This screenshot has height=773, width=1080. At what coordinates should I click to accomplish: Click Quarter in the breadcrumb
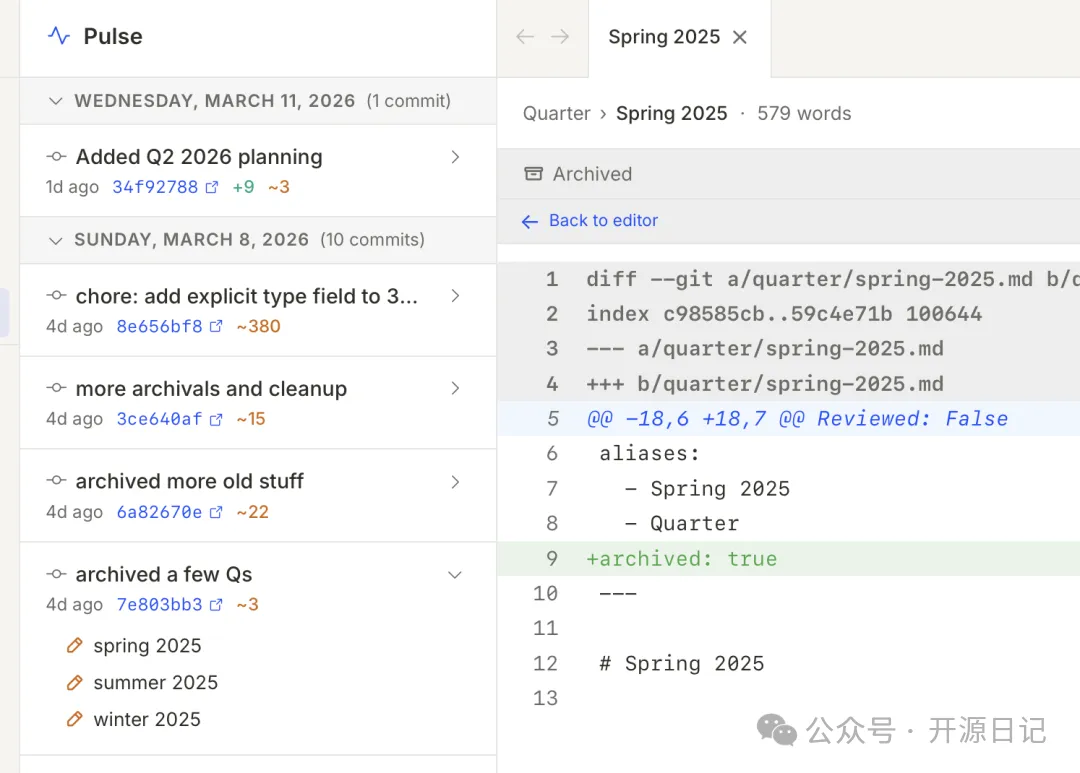pos(557,114)
